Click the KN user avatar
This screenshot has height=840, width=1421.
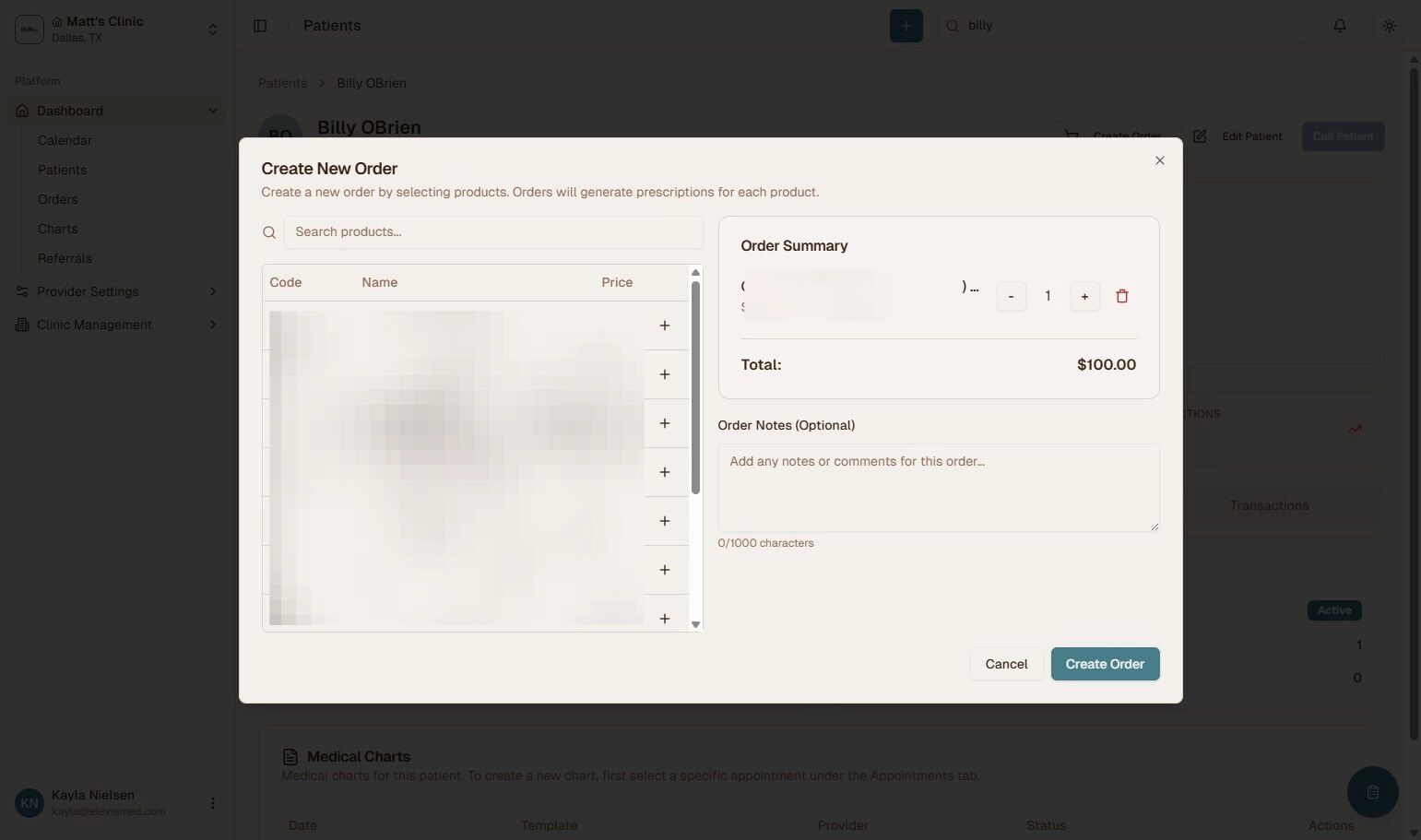click(30, 803)
